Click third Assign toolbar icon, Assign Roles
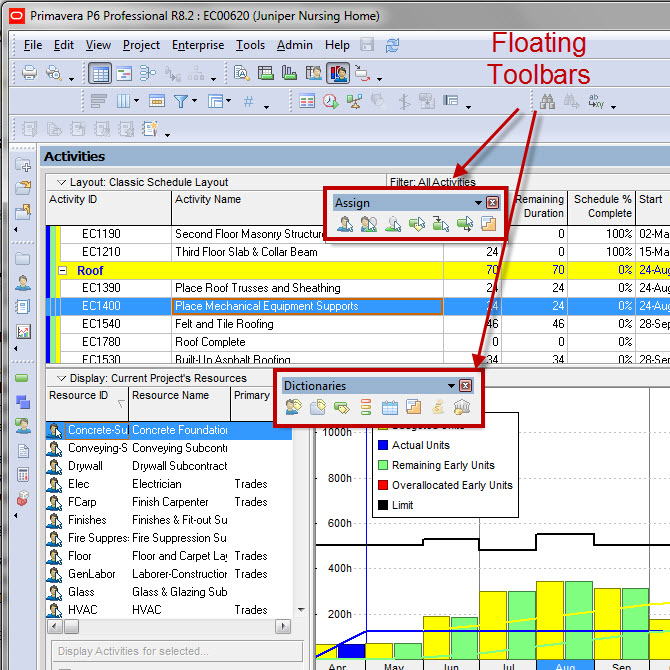This screenshot has height=670, width=670. tap(393, 224)
